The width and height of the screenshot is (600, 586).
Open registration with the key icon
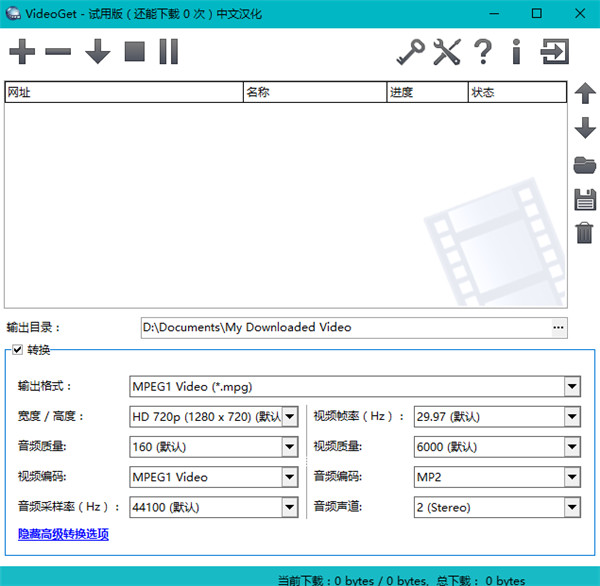pyautogui.click(x=410, y=52)
